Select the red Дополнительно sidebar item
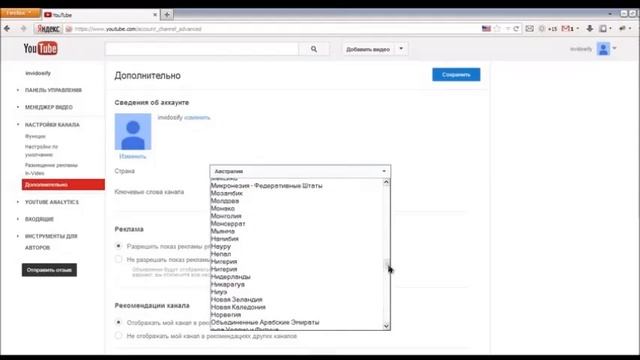Screen dimensions: 640x360 pyautogui.click(x=63, y=184)
